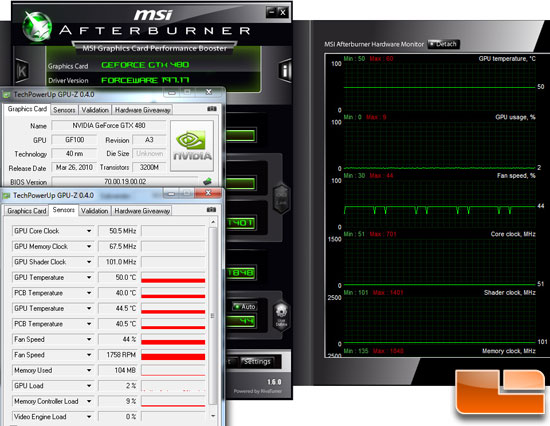Click BIOS Version field '70.00.19.00.02'
The image size is (550, 426).
pos(125,181)
